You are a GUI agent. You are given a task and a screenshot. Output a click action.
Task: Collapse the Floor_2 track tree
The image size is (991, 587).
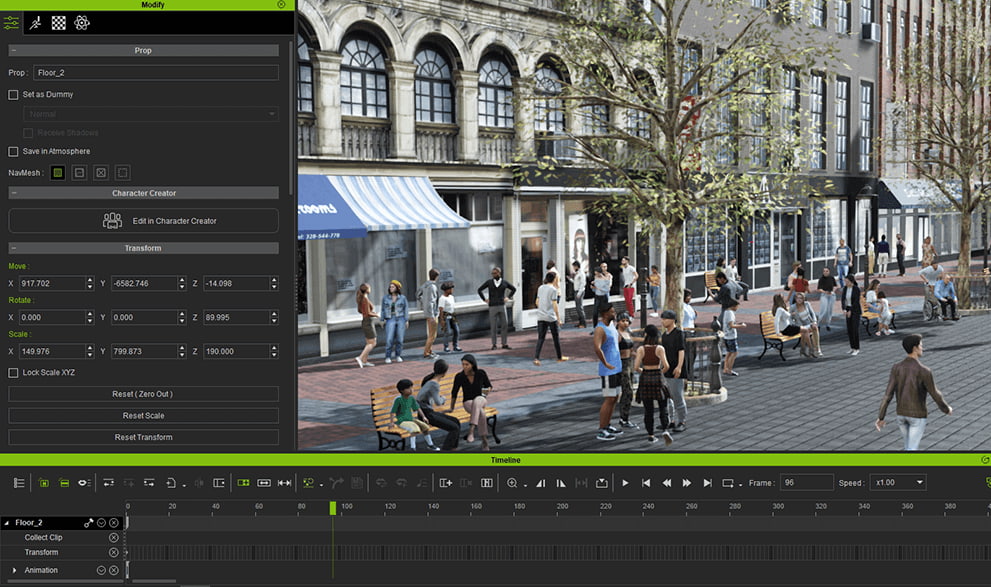click(x=7, y=523)
